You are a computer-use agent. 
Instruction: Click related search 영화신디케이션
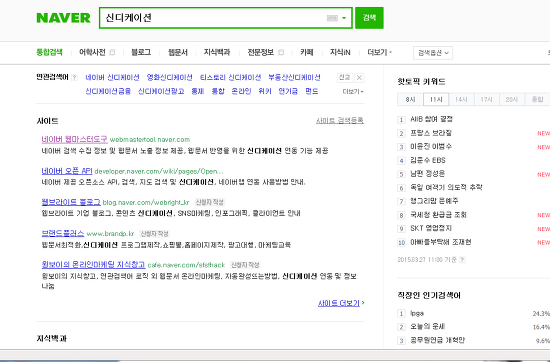169,78
